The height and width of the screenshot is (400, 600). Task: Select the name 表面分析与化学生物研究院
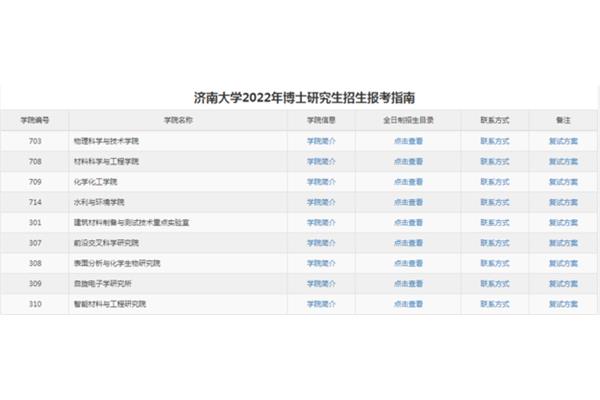tap(117, 263)
